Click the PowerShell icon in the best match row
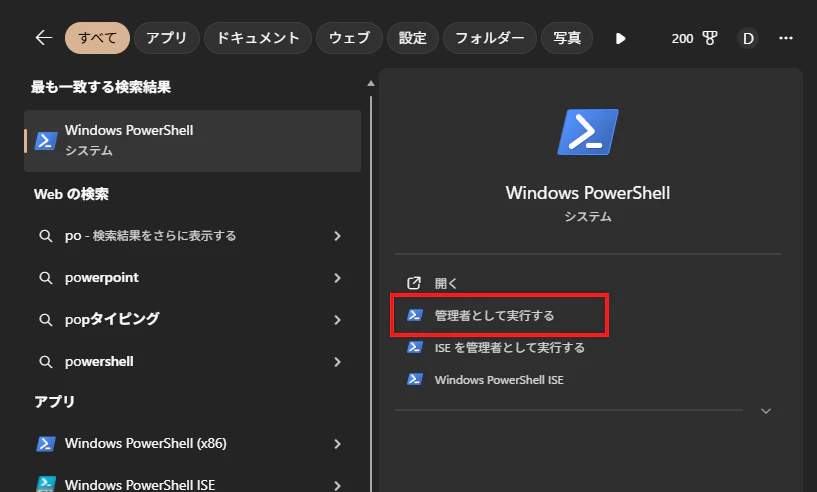This screenshot has width=817, height=492. (46, 141)
